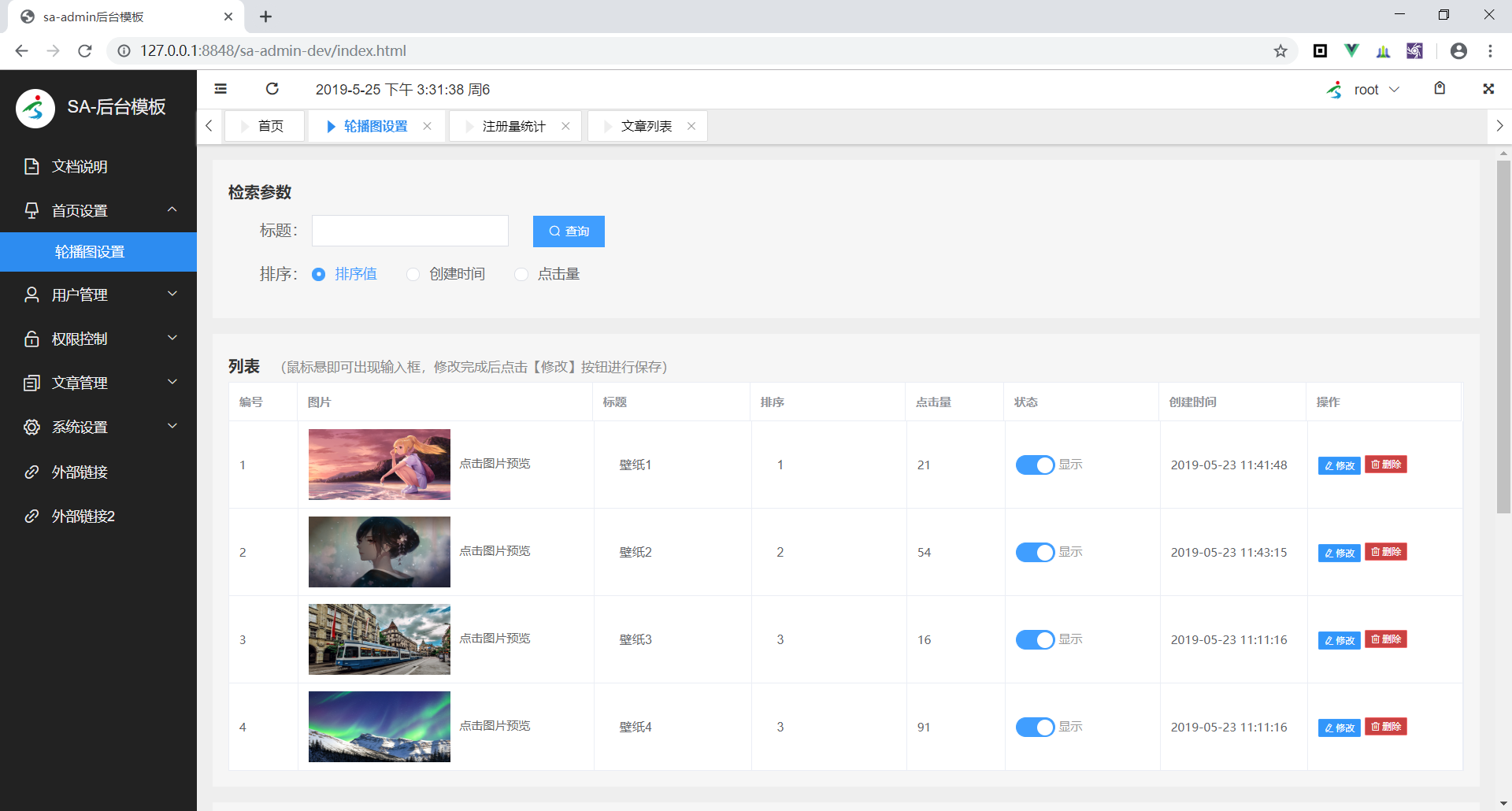Screen dimensions: 1512x811
Task: Switch to 文章列表 tab
Action: [x=646, y=126]
